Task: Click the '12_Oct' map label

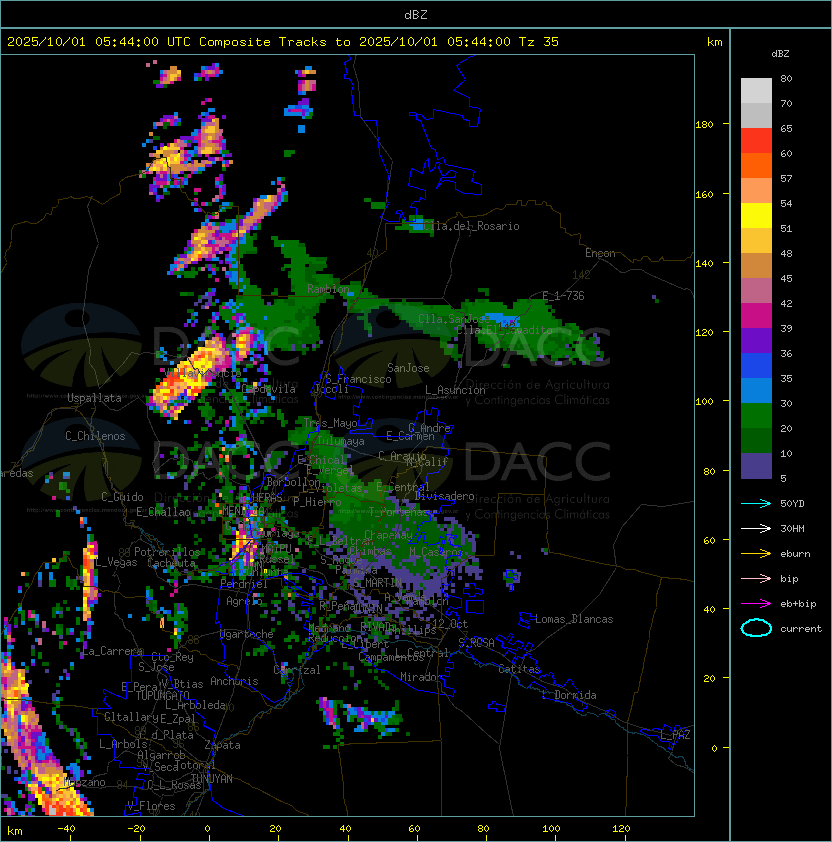Action: pyautogui.click(x=450, y=624)
